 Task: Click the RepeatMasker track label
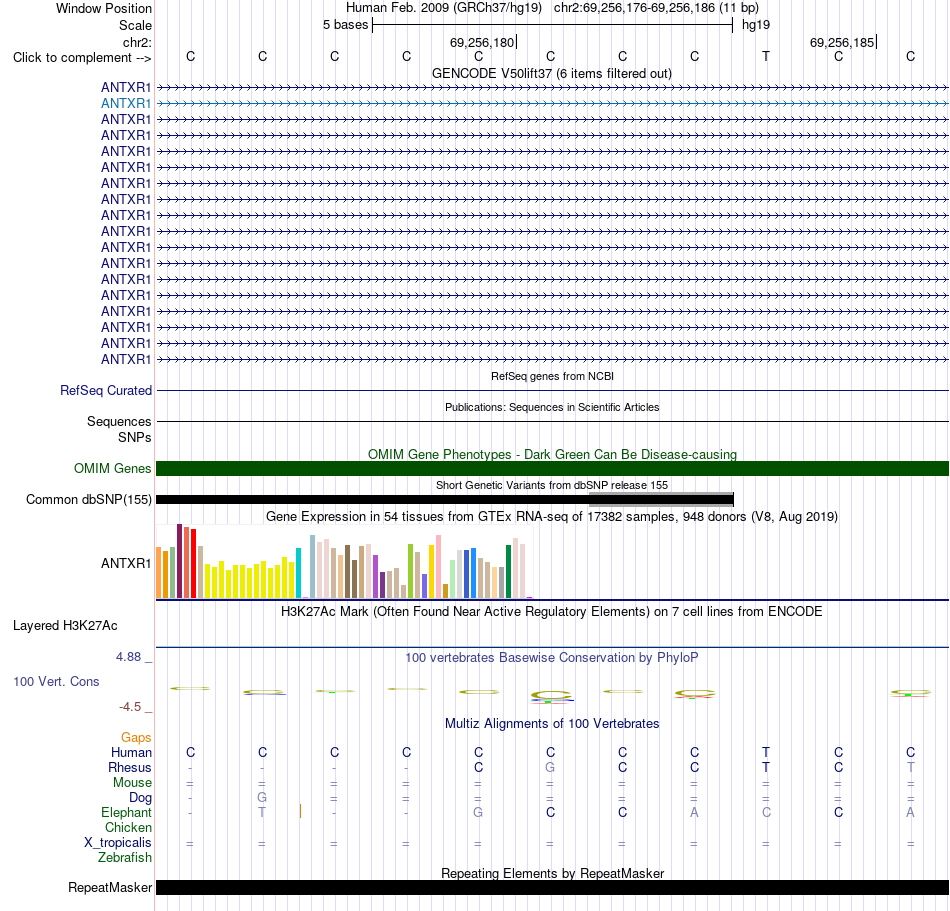[x=110, y=887]
